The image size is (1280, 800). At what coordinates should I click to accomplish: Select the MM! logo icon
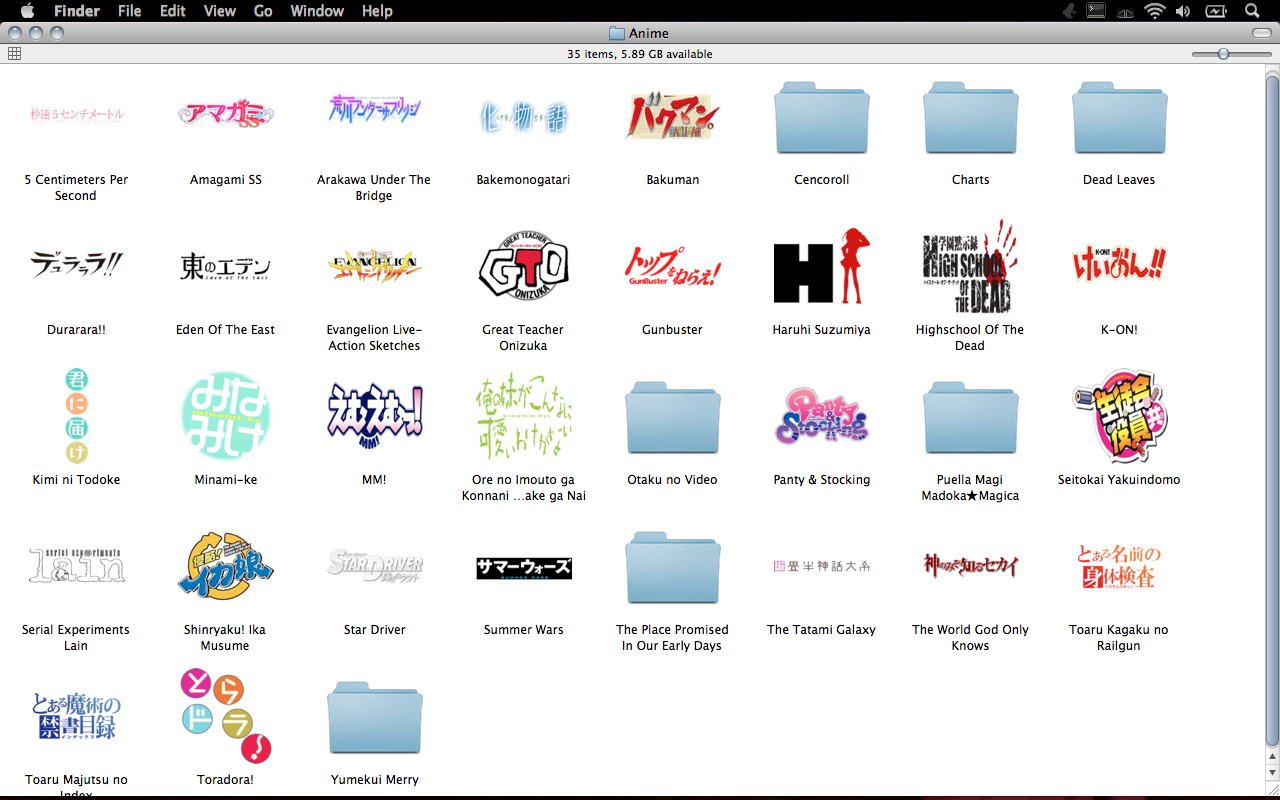point(375,416)
